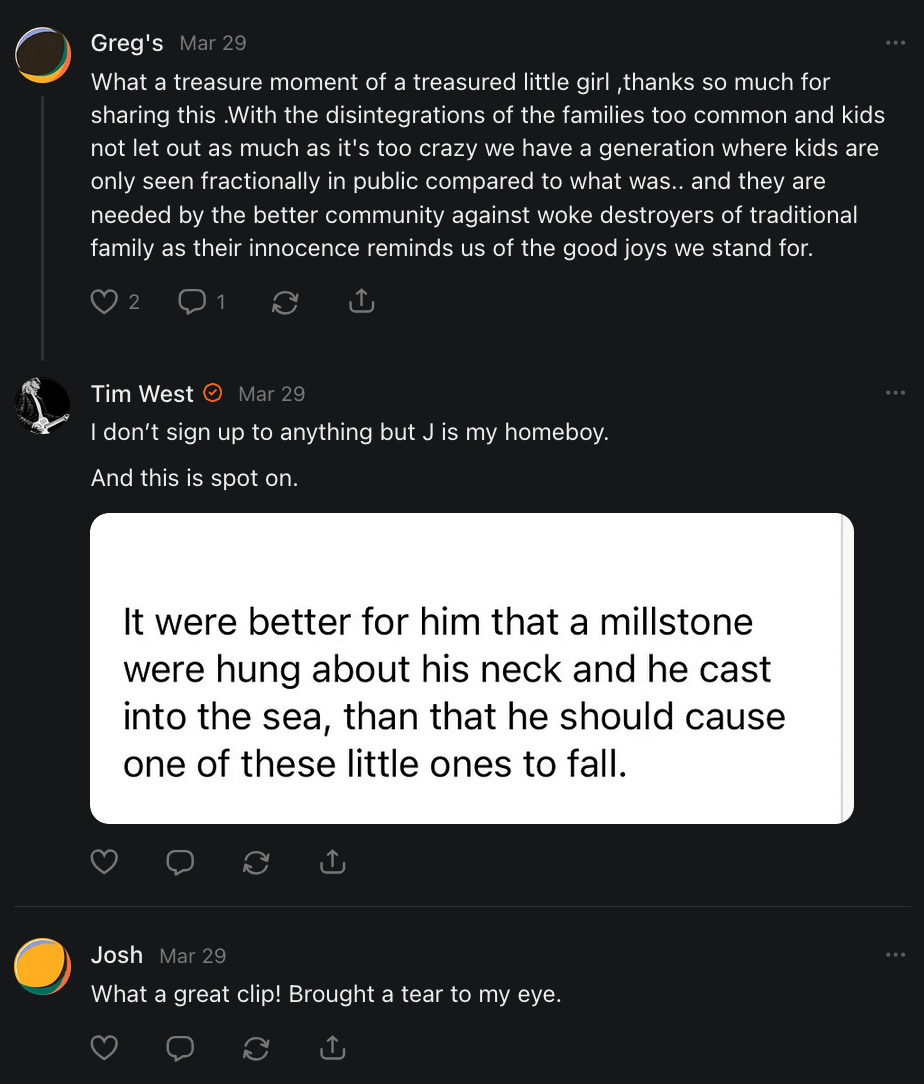
Task: Like Tim West's comment
Action: (x=104, y=861)
